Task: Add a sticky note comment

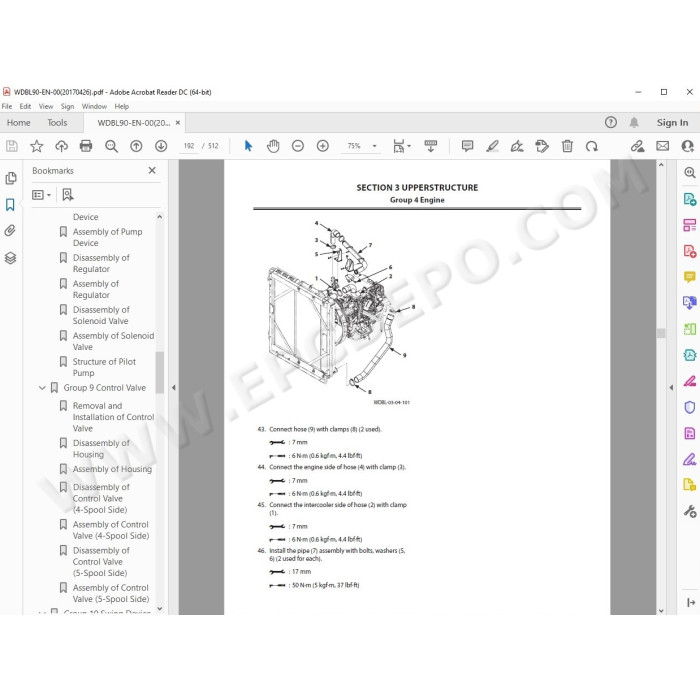Action: click(467, 146)
